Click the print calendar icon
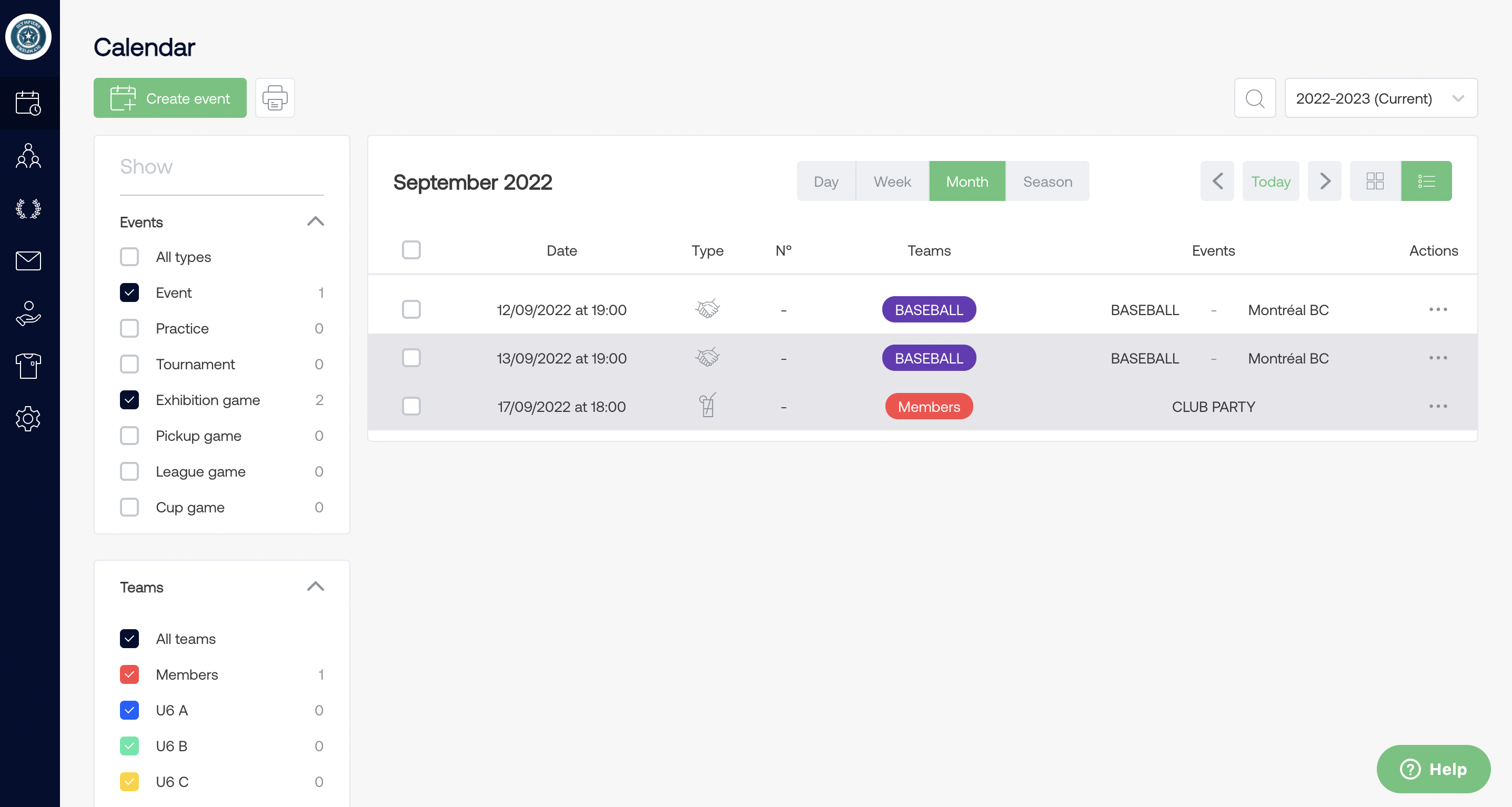The height and width of the screenshot is (807, 1512). (x=275, y=98)
